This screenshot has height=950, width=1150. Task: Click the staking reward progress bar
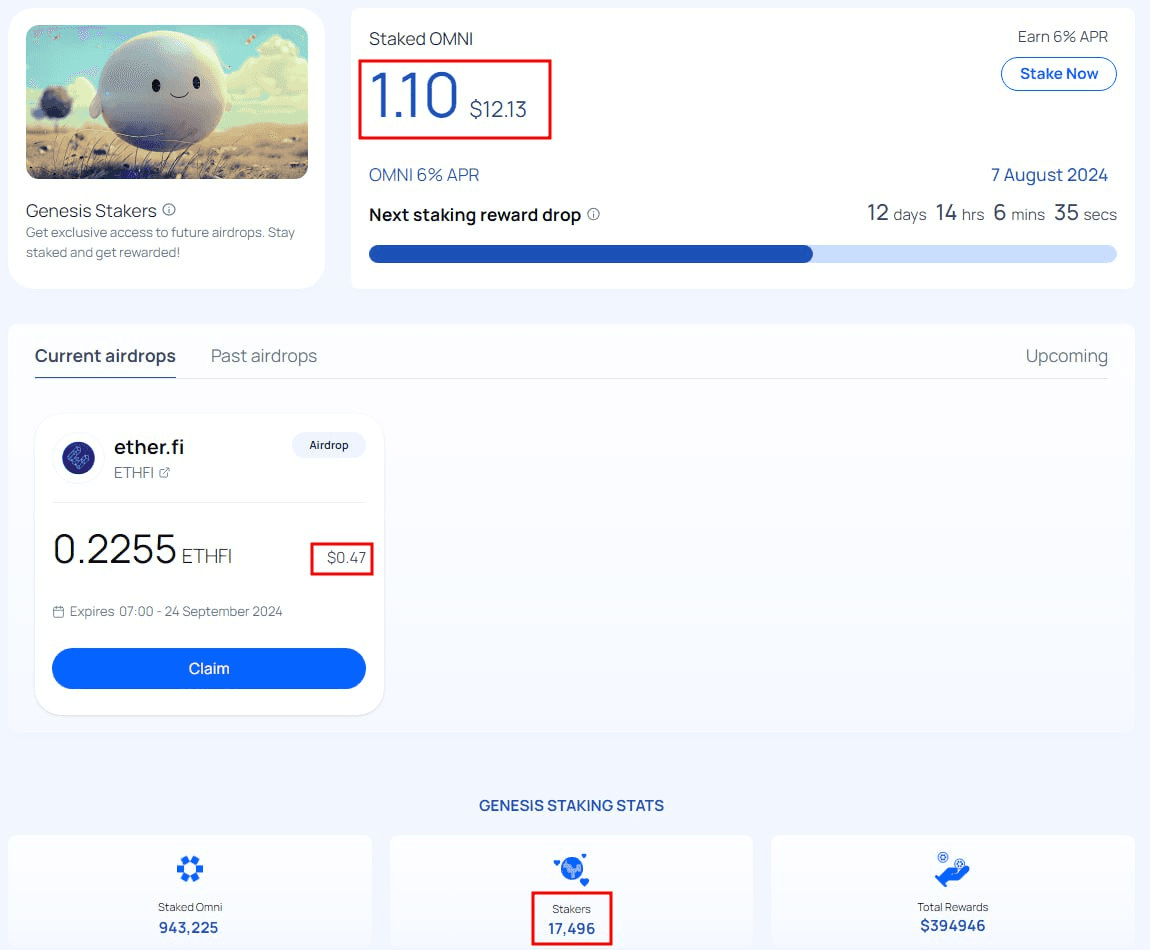742,254
